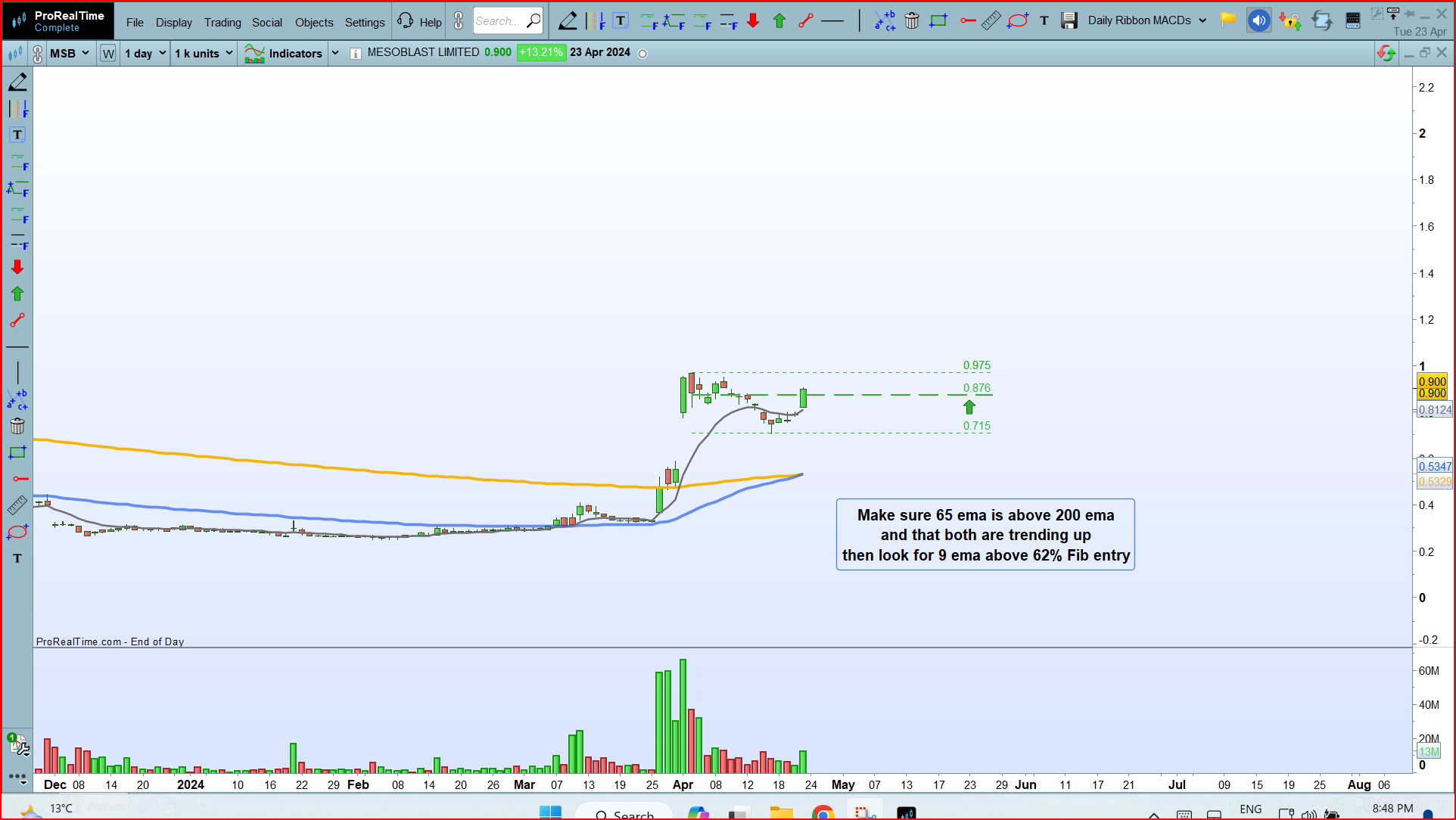
Task: Select the pencil tool in left sidebar
Action: [17, 82]
